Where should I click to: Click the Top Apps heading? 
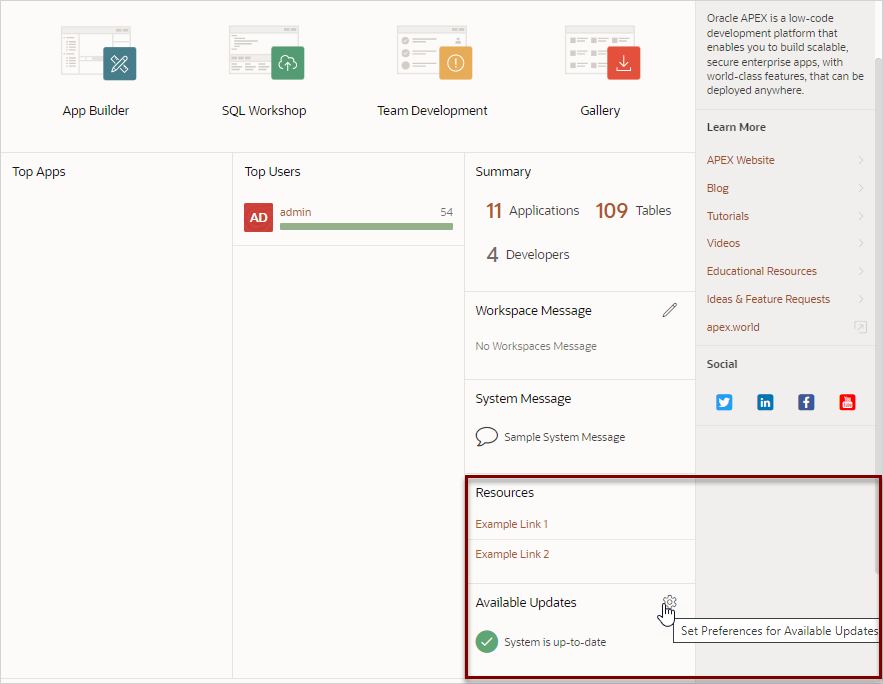(x=39, y=172)
